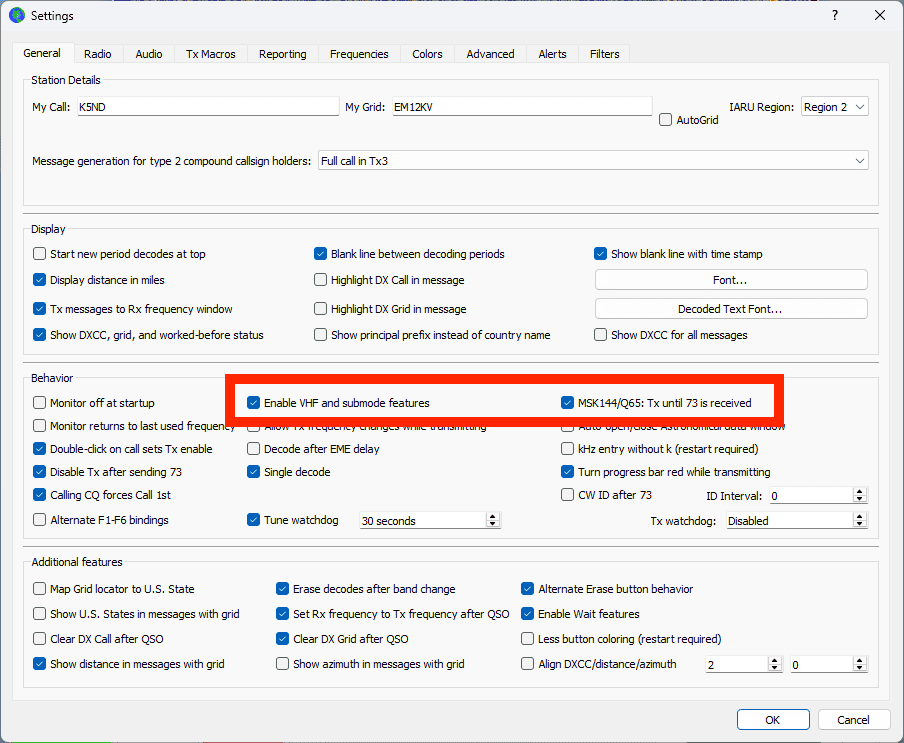
Task: Enable the AutoGrid checkbox
Action: point(666,120)
